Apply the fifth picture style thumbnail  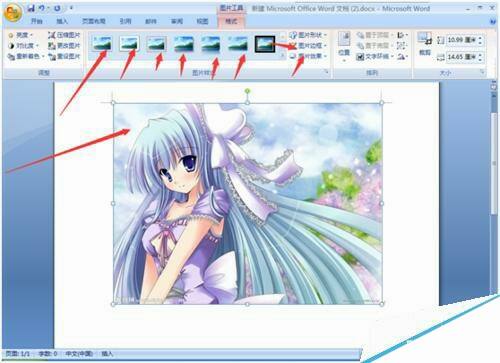click(211, 44)
